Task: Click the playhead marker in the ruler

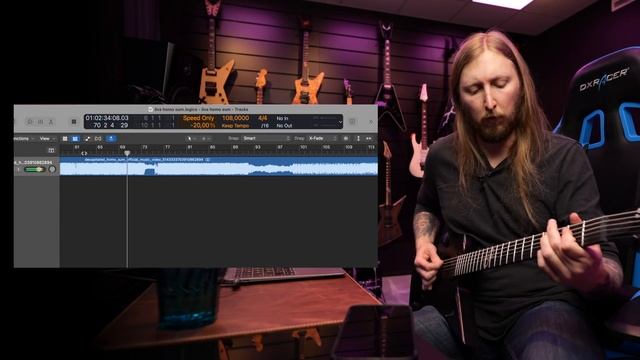Action: (x=127, y=153)
